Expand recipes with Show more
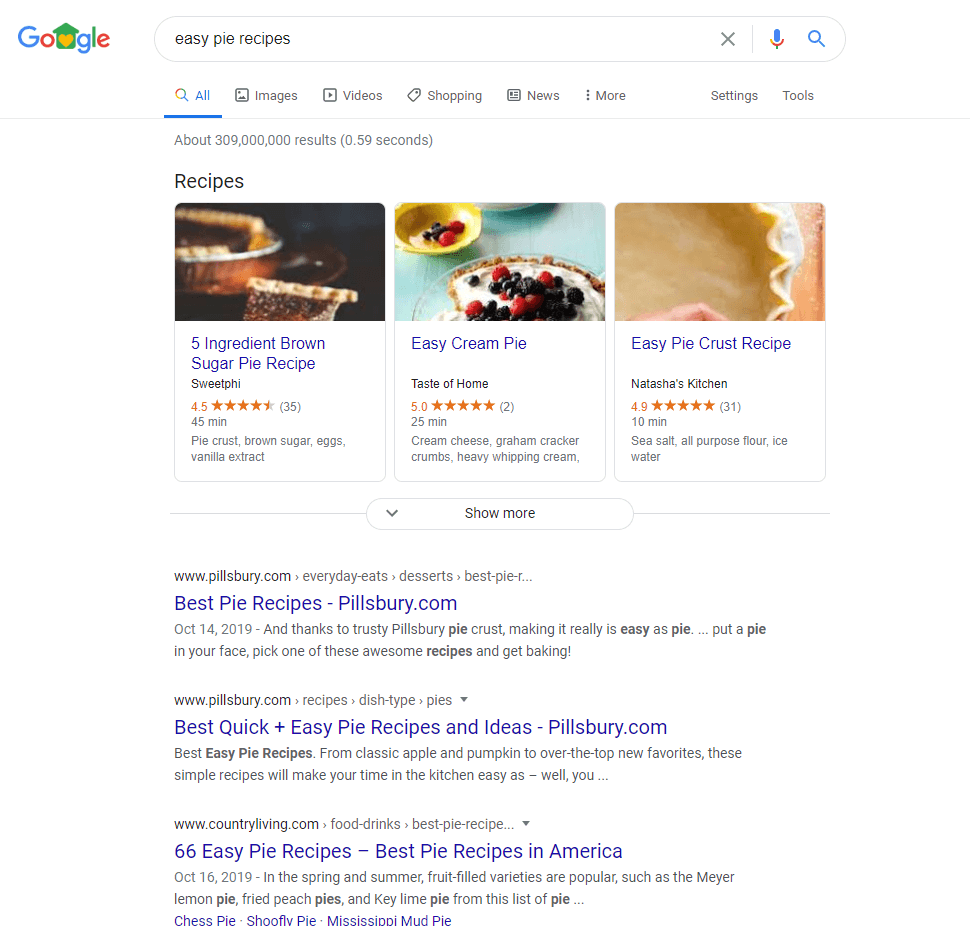 click(499, 513)
